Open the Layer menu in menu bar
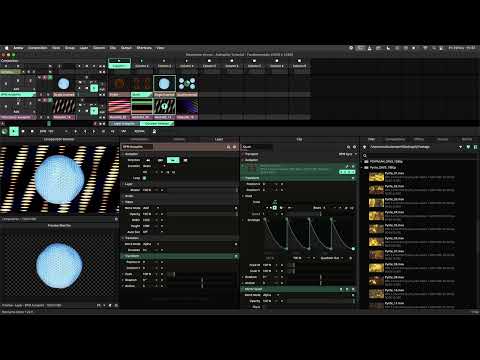The width and height of the screenshot is (480, 360). [x=84, y=48]
